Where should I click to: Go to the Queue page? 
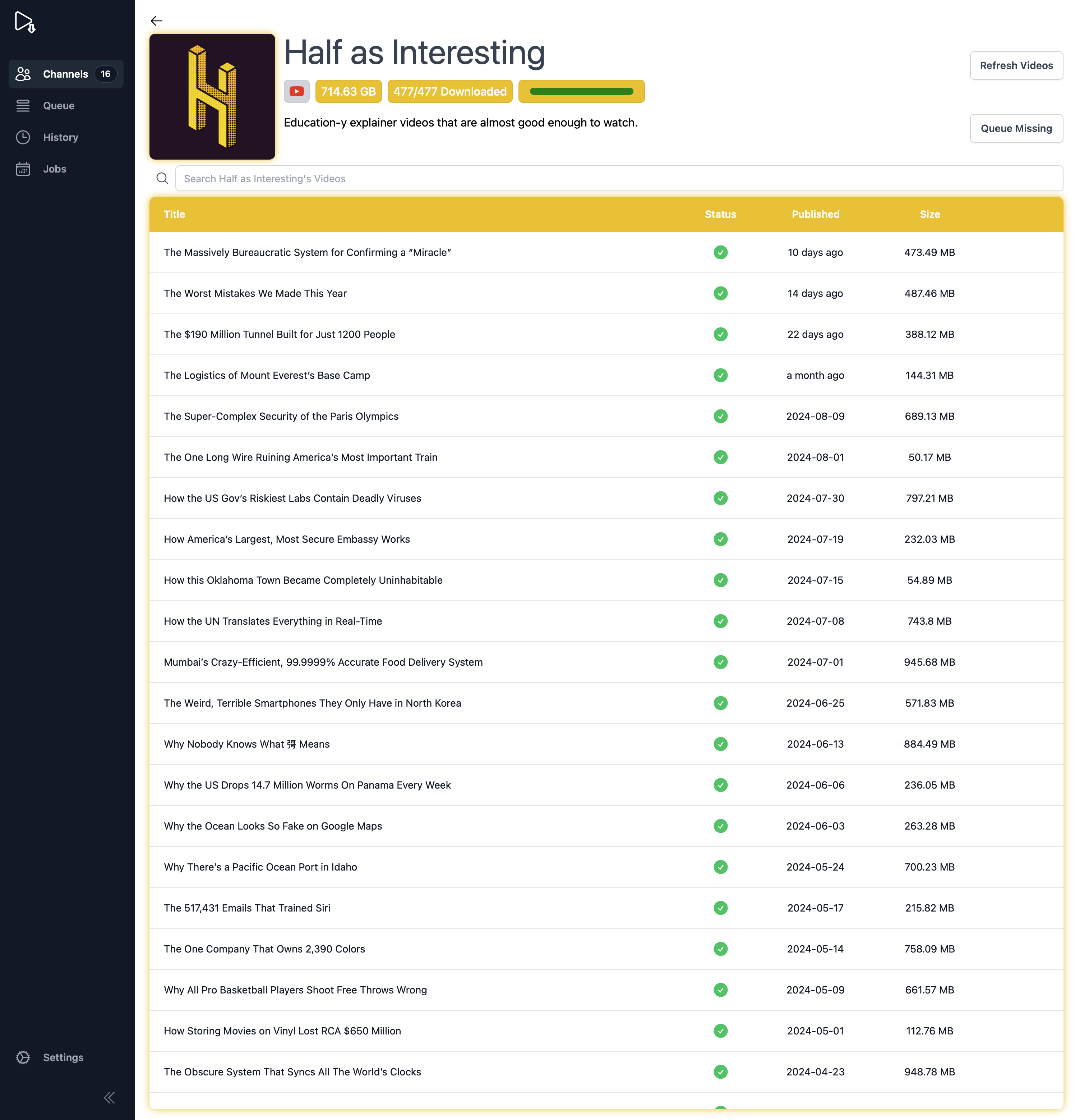click(x=58, y=106)
